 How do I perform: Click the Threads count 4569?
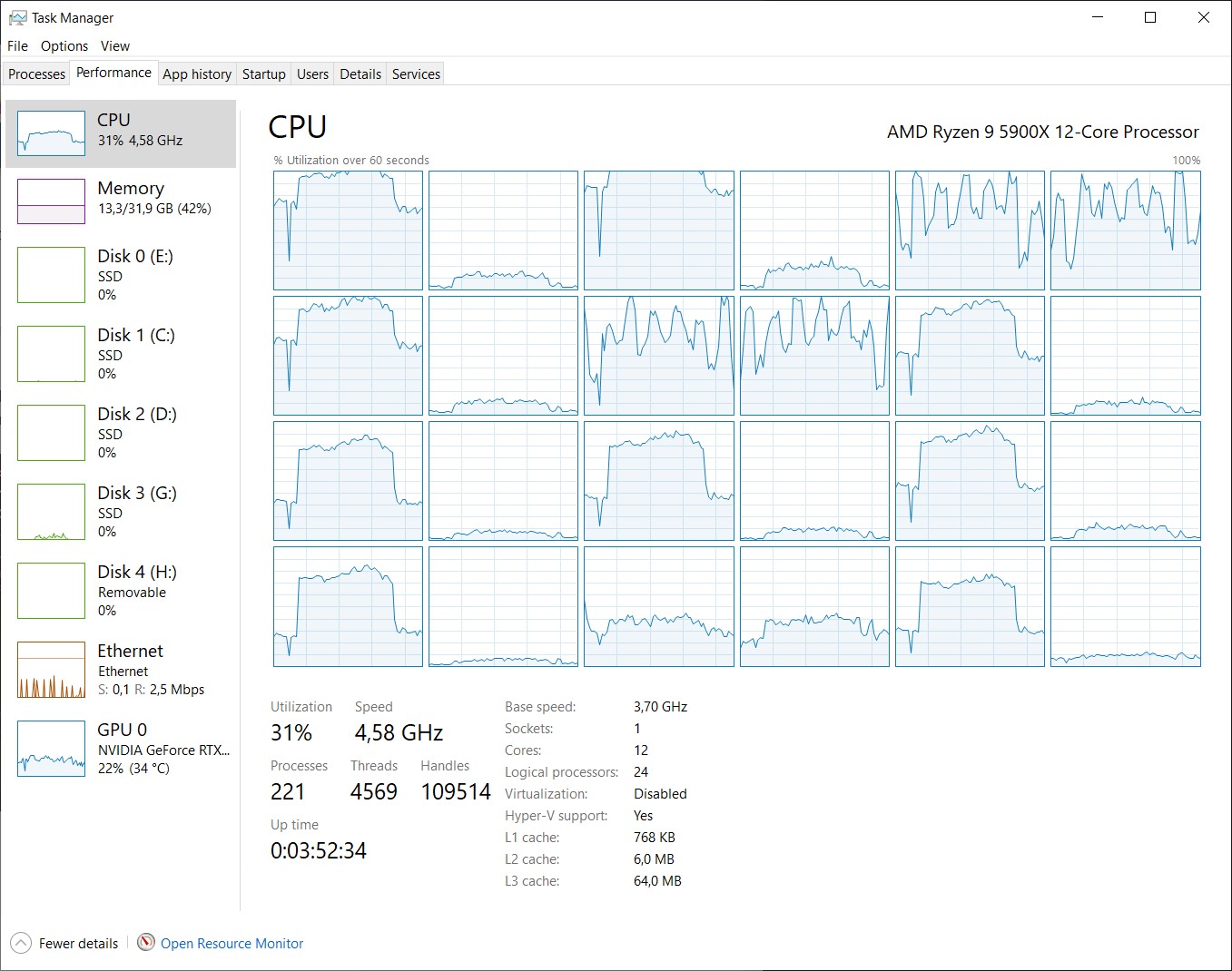(x=374, y=792)
